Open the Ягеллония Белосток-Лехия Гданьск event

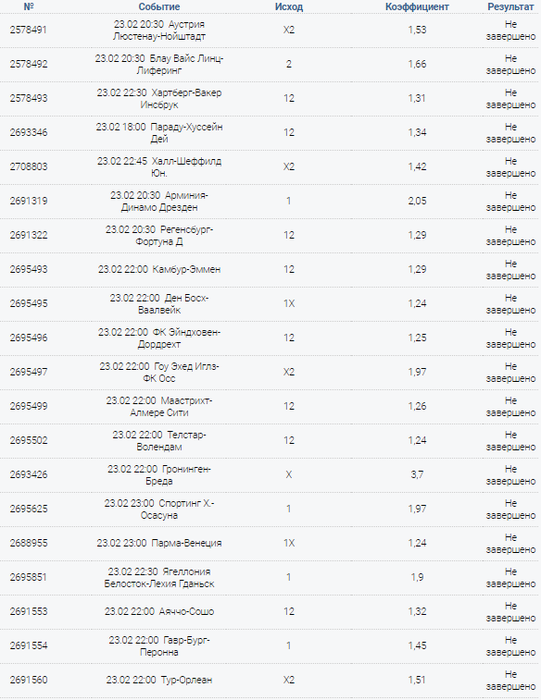[x=159, y=578]
